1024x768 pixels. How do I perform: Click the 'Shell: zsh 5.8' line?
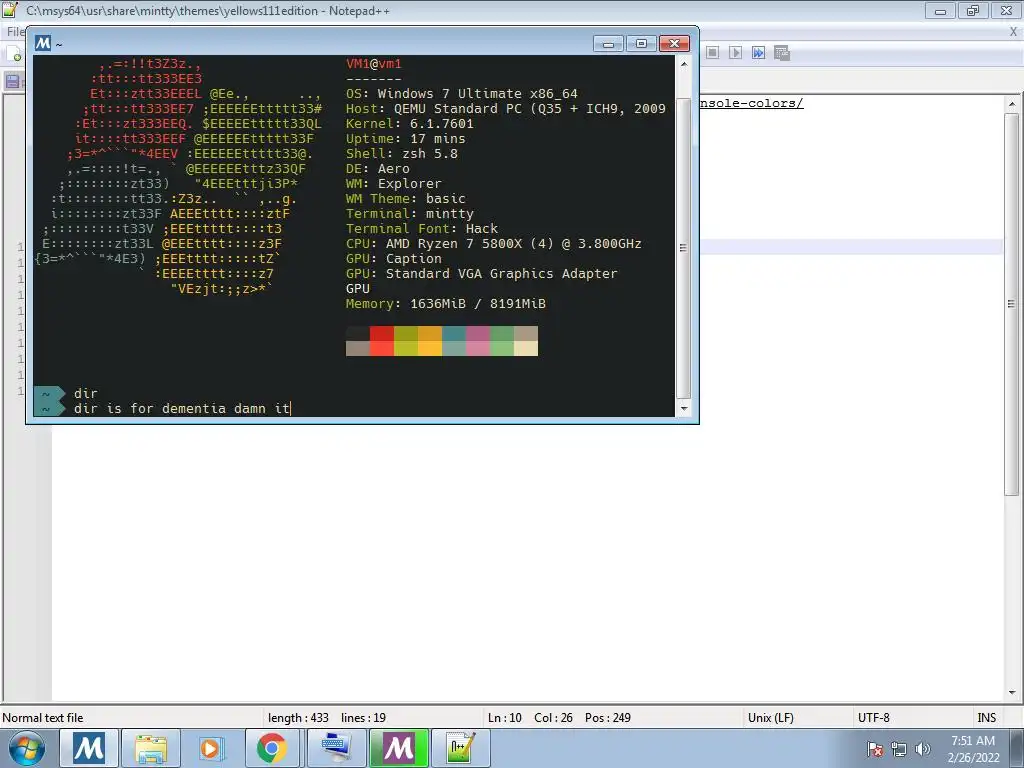pos(402,154)
